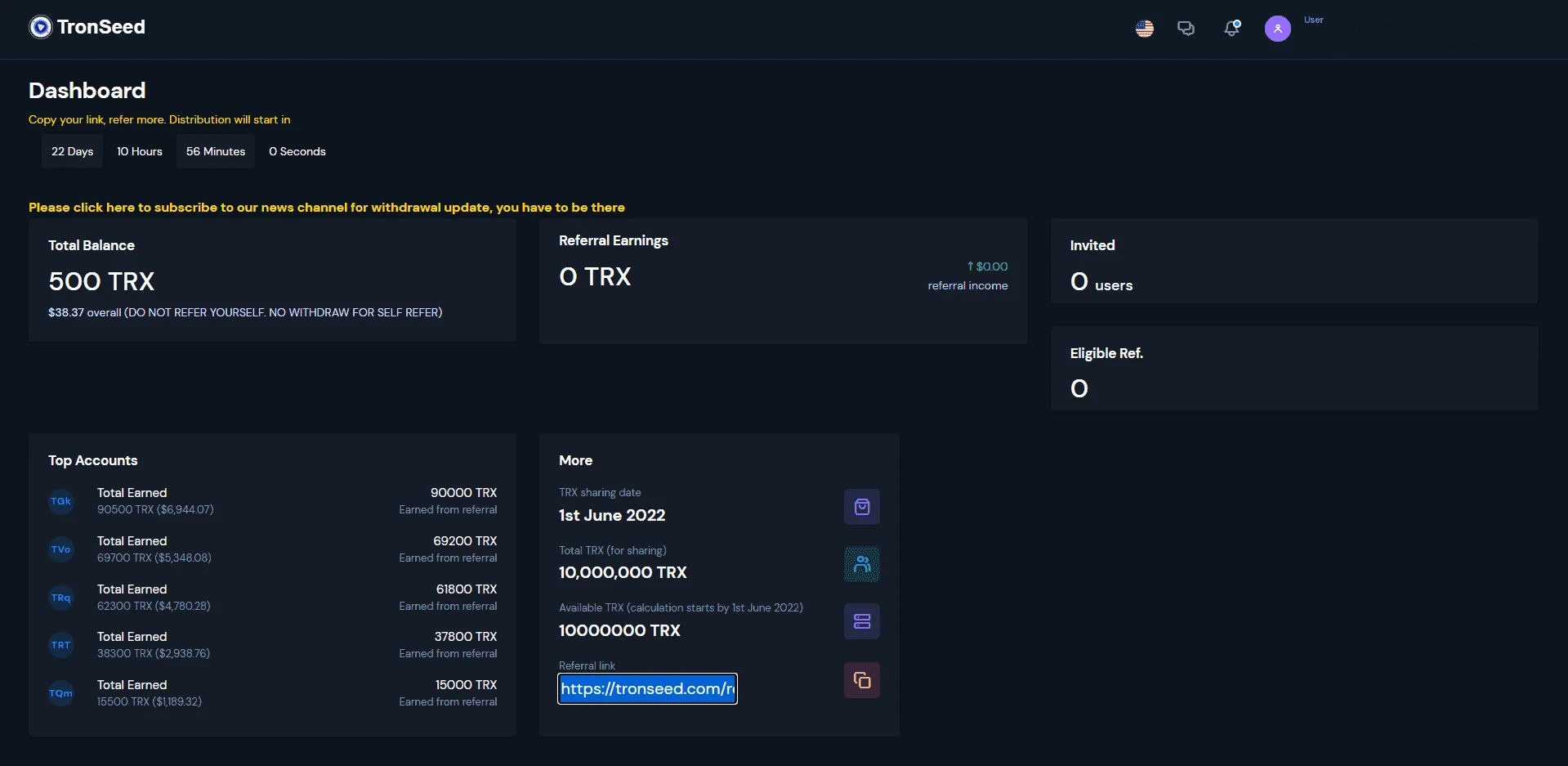Click the 0 TRX referral earnings value
Screen dimensions: 1568x766
click(595, 276)
